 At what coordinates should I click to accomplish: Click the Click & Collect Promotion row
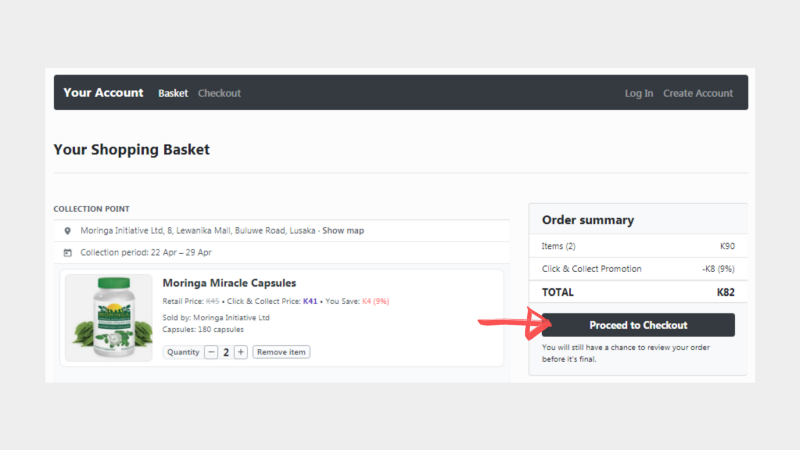pyautogui.click(x=638, y=269)
